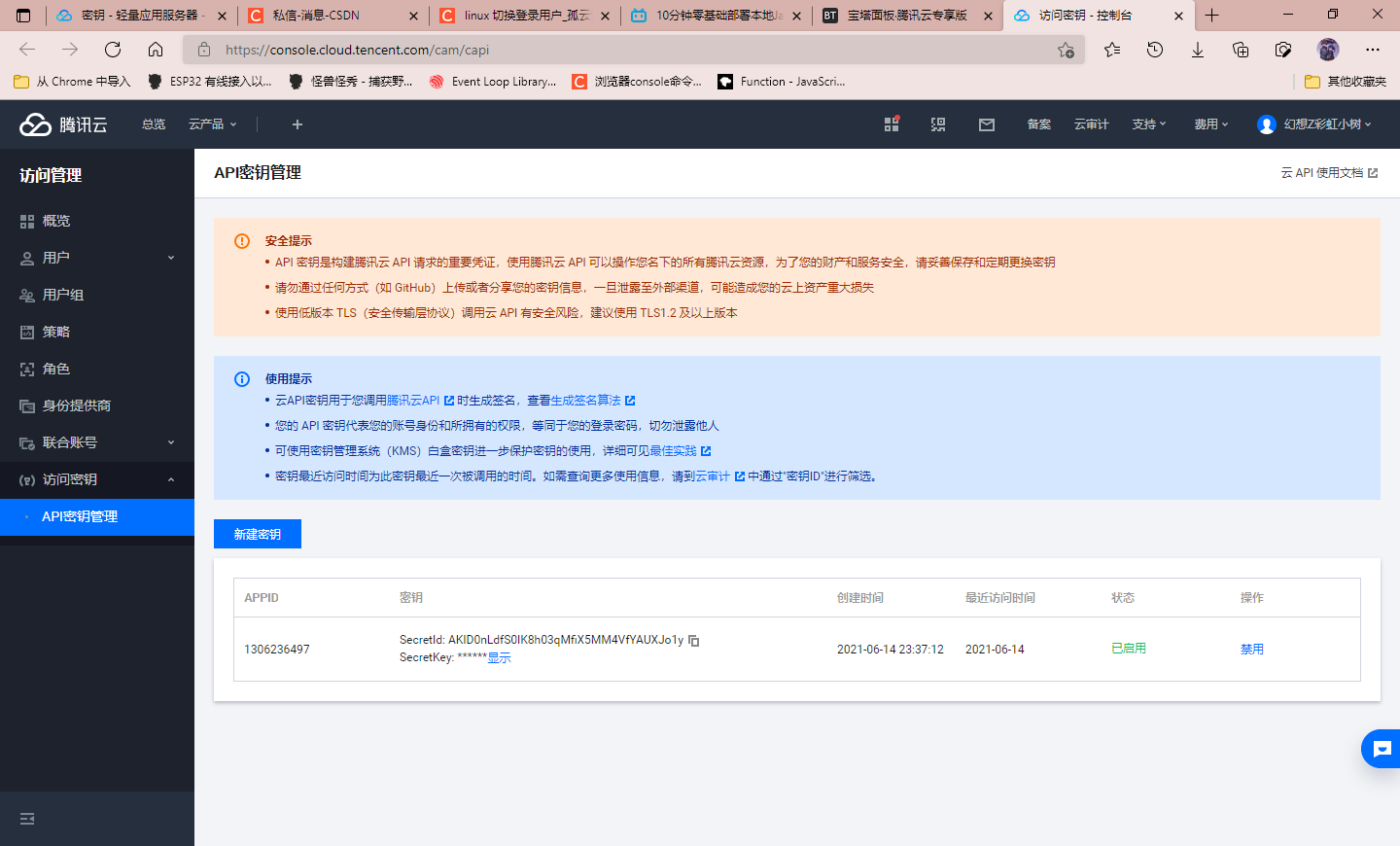
Task: Open the Function - JavaScri... bookmark
Action: (782, 82)
